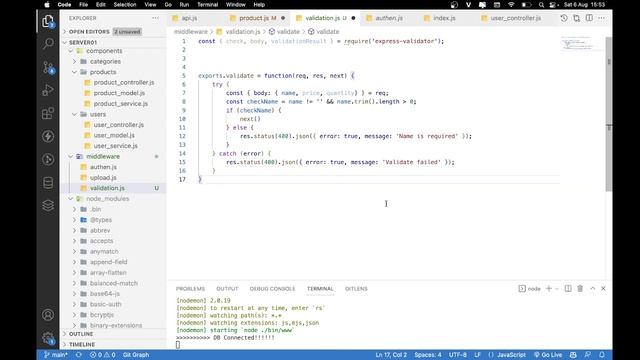640x360 pixels.
Task: Open the Debug Console panel tab
Action: [272, 289]
